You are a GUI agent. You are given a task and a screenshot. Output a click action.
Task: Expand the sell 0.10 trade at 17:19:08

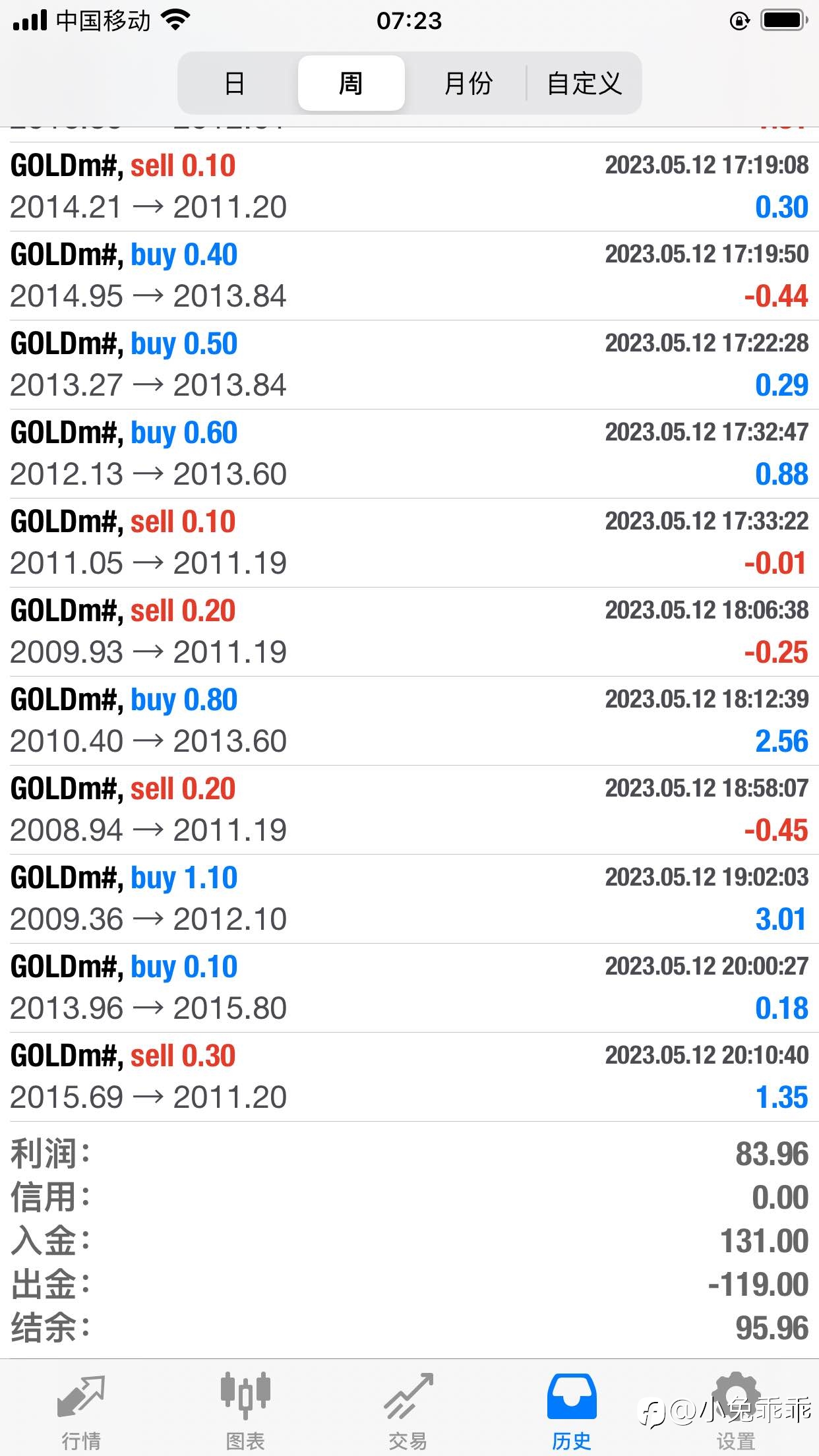click(409, 187)
